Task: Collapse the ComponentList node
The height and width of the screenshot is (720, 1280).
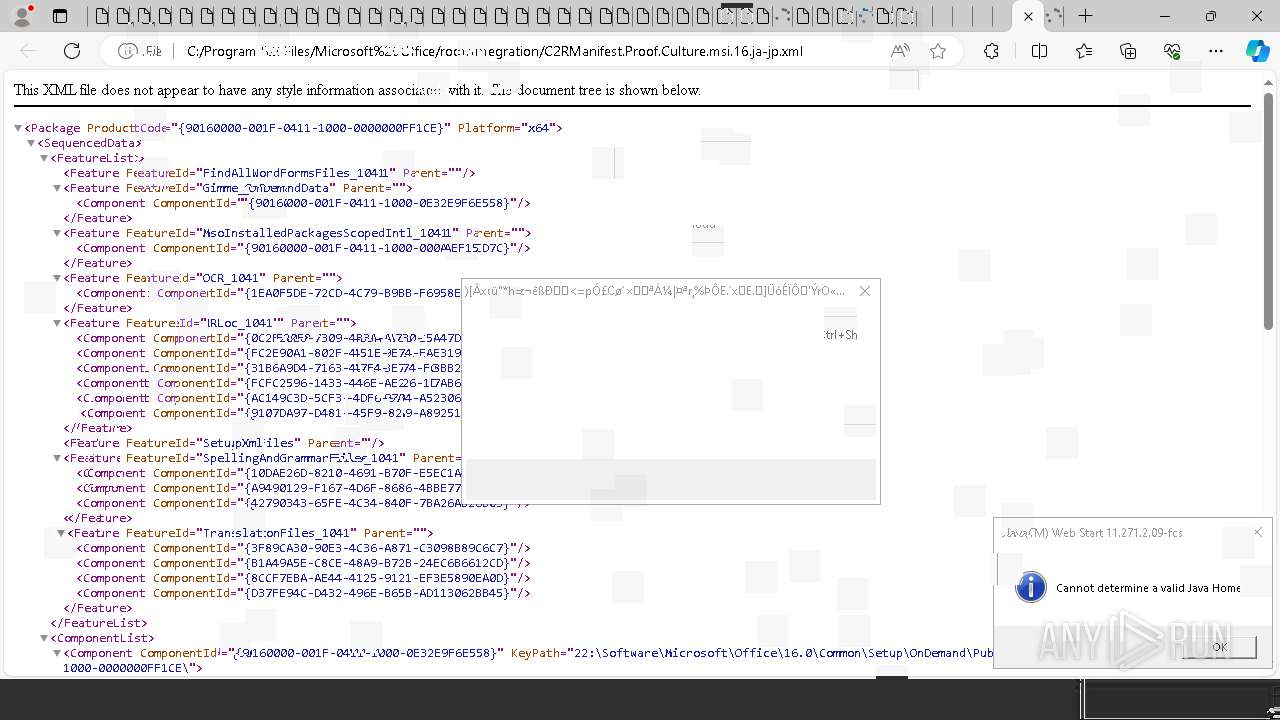Action: pos(44,638)
